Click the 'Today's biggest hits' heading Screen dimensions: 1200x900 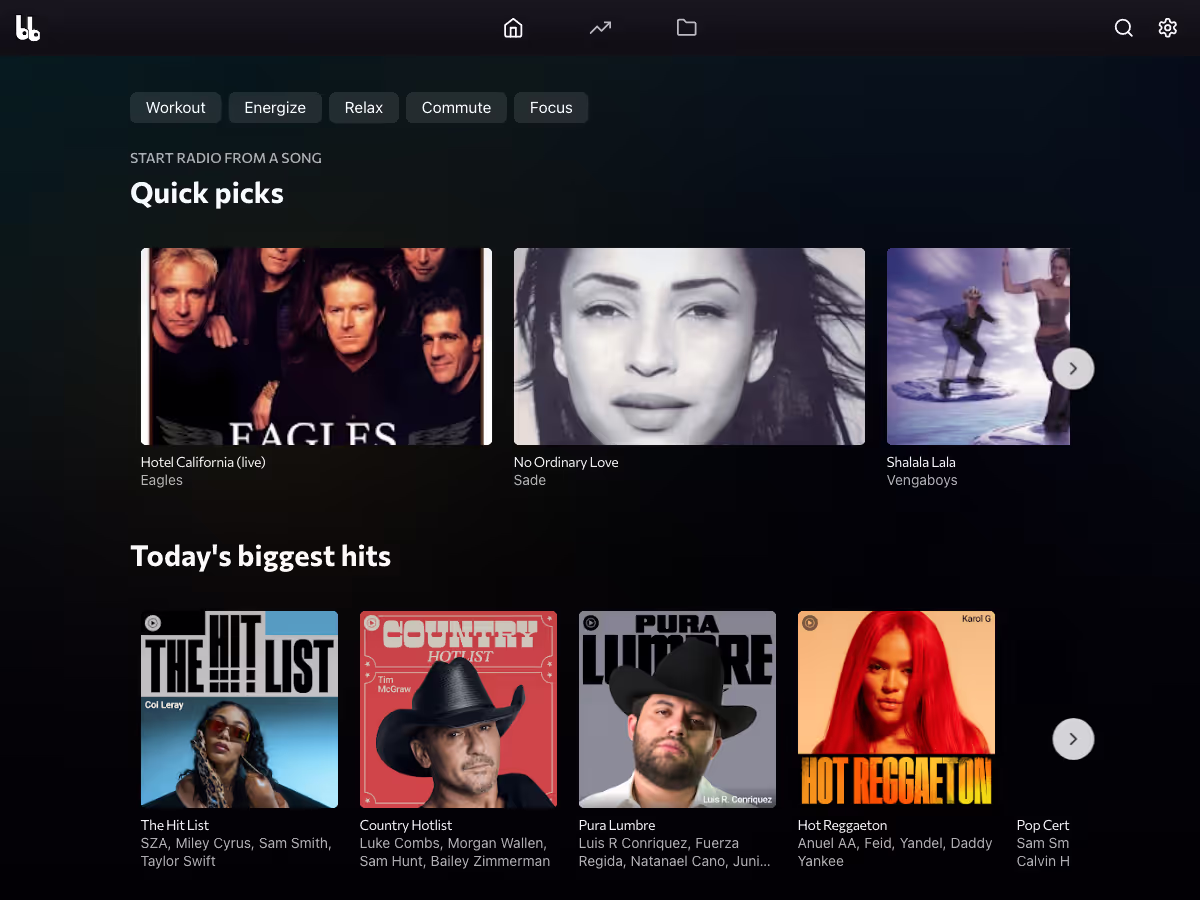tap(260, 556)
